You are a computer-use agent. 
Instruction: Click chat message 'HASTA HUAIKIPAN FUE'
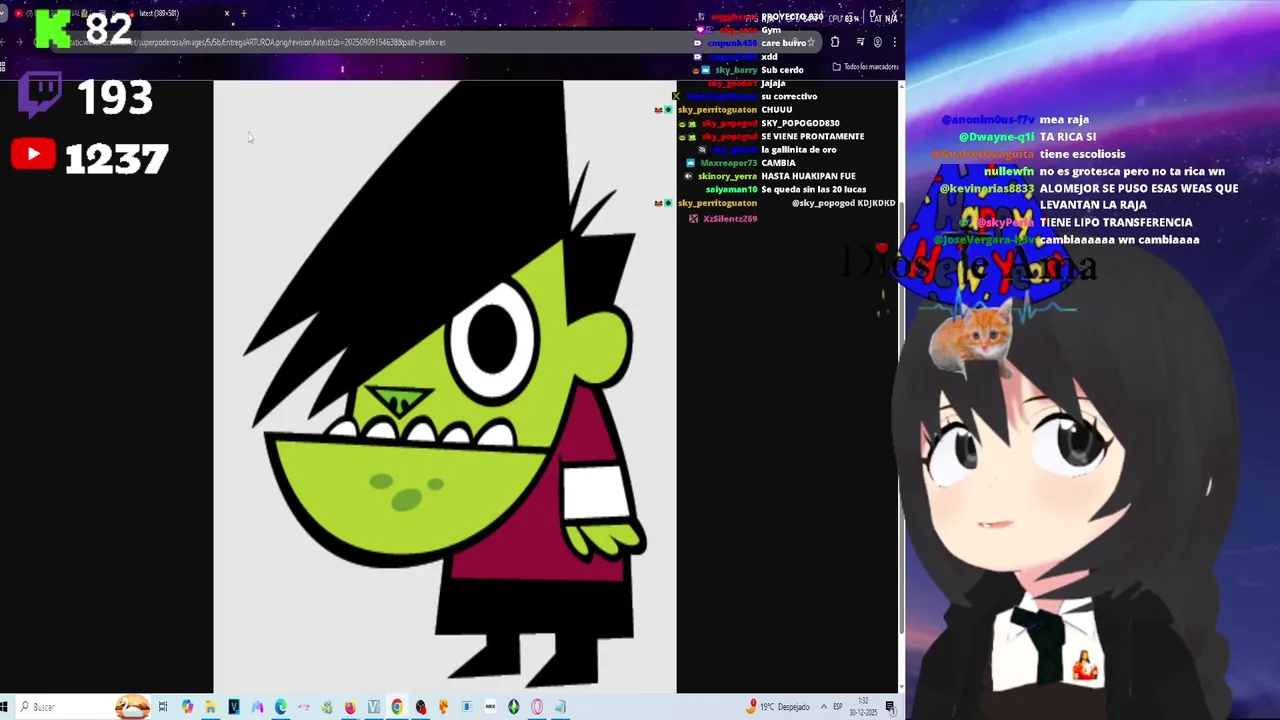pyautogui.click(x=808, y=176)
